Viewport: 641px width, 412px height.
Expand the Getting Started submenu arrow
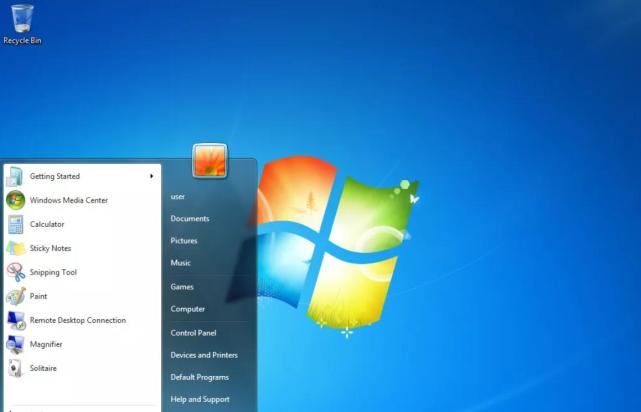point(152,176)
